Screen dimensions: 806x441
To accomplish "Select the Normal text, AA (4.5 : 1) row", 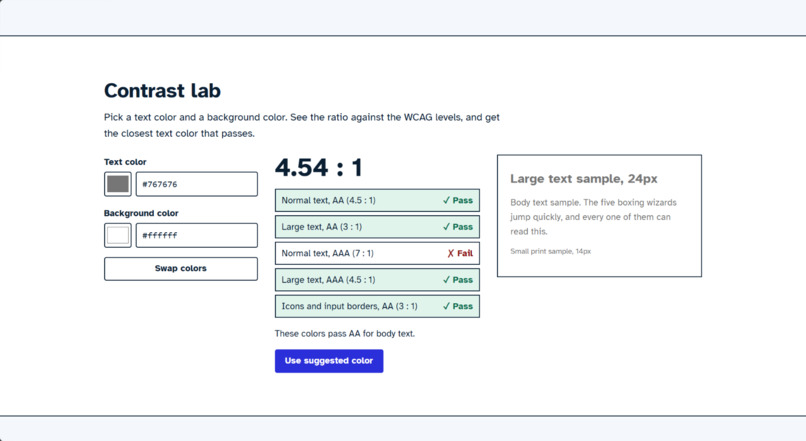I will click(377, 200).
